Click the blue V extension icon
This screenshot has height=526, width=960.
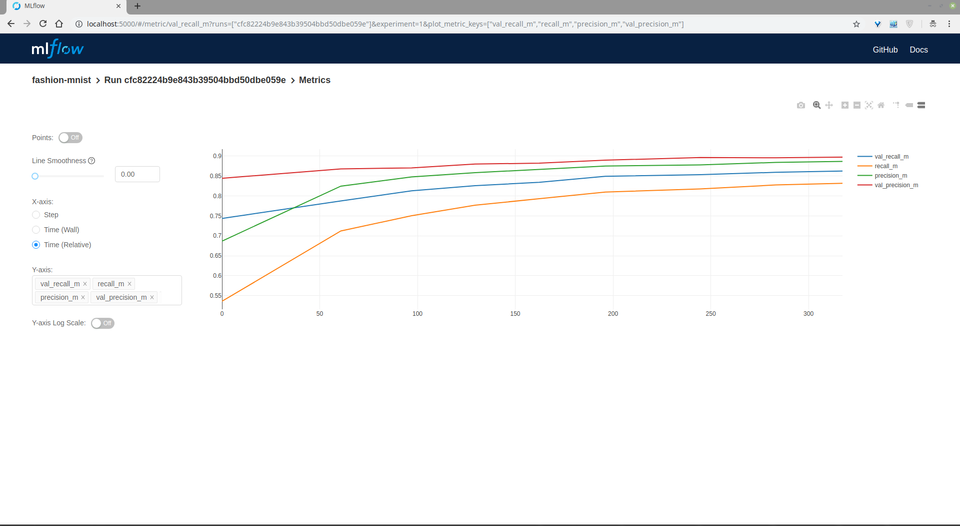[x=877, y=24]
